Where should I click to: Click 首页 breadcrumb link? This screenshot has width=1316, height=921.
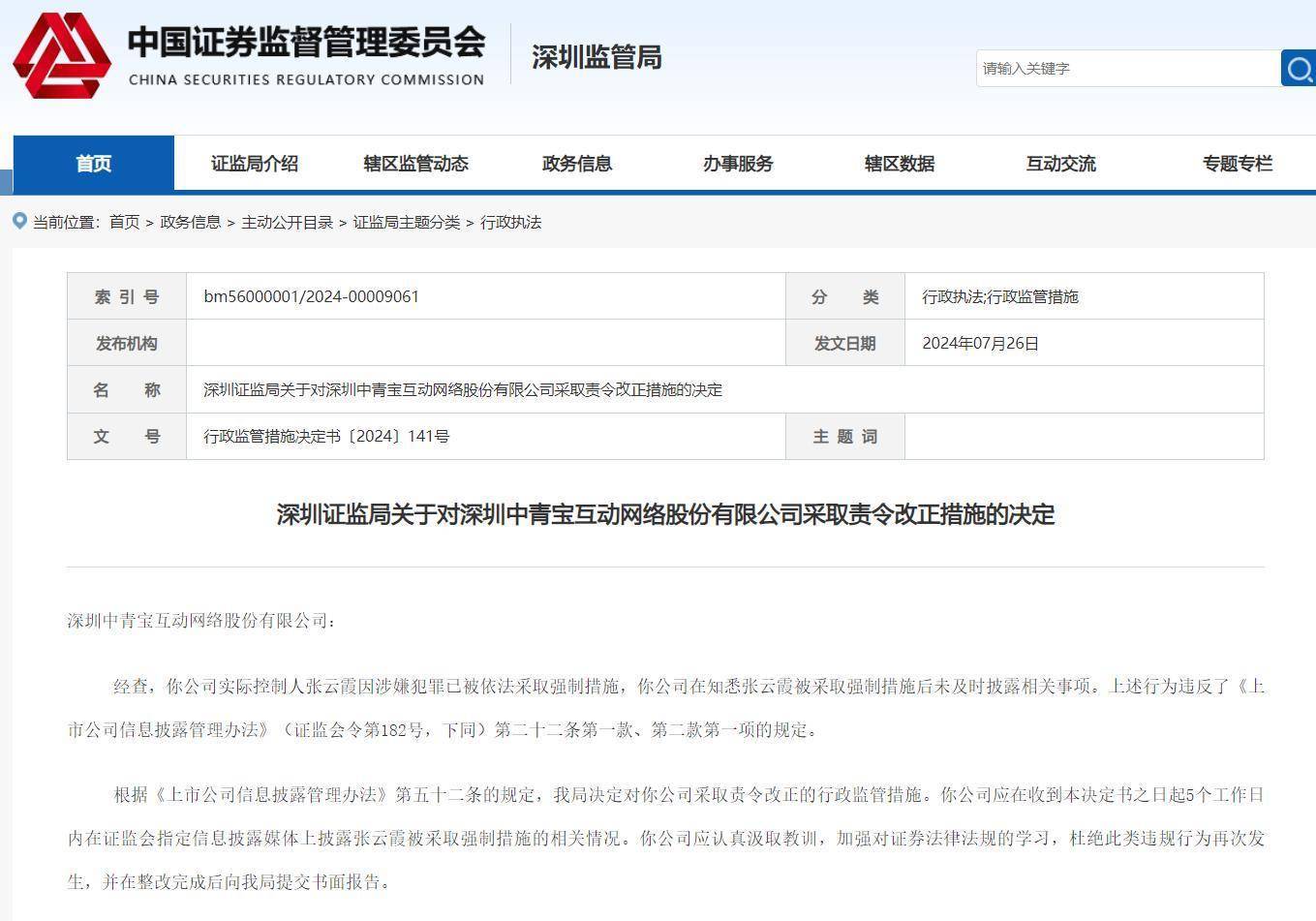124,222
